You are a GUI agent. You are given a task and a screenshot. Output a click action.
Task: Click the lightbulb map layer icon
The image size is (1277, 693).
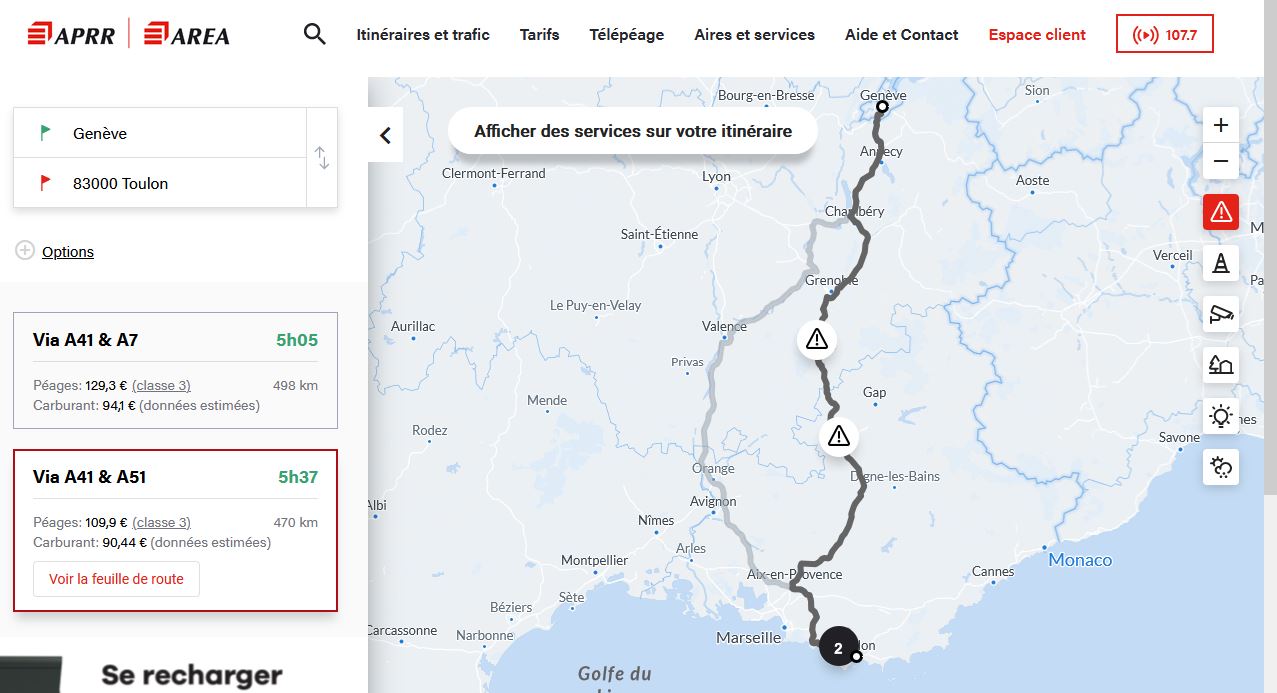(1220, 416)
